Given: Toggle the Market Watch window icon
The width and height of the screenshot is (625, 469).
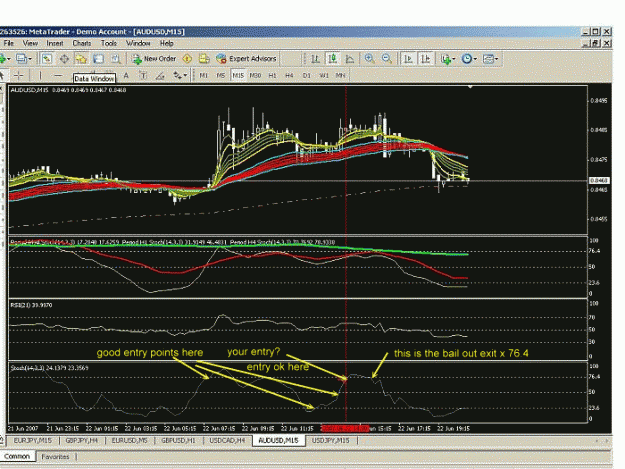Looking at the screenshot, I should coord(47,59).
